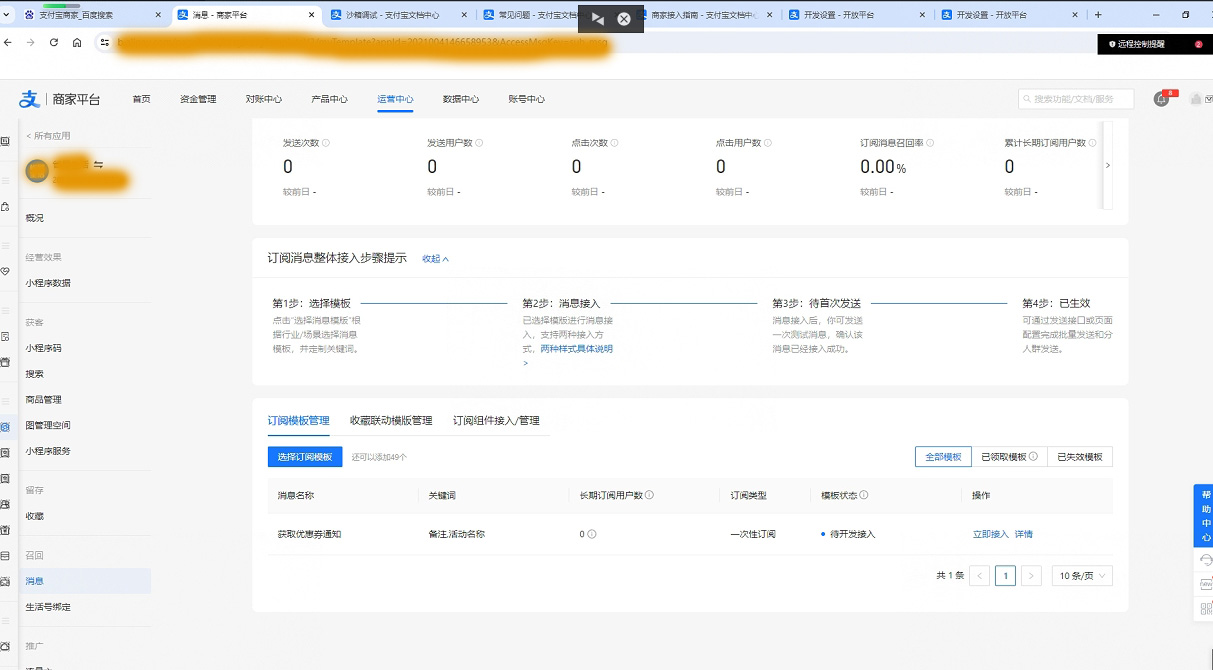Go back via 所有应用 link

coord(48,136)
